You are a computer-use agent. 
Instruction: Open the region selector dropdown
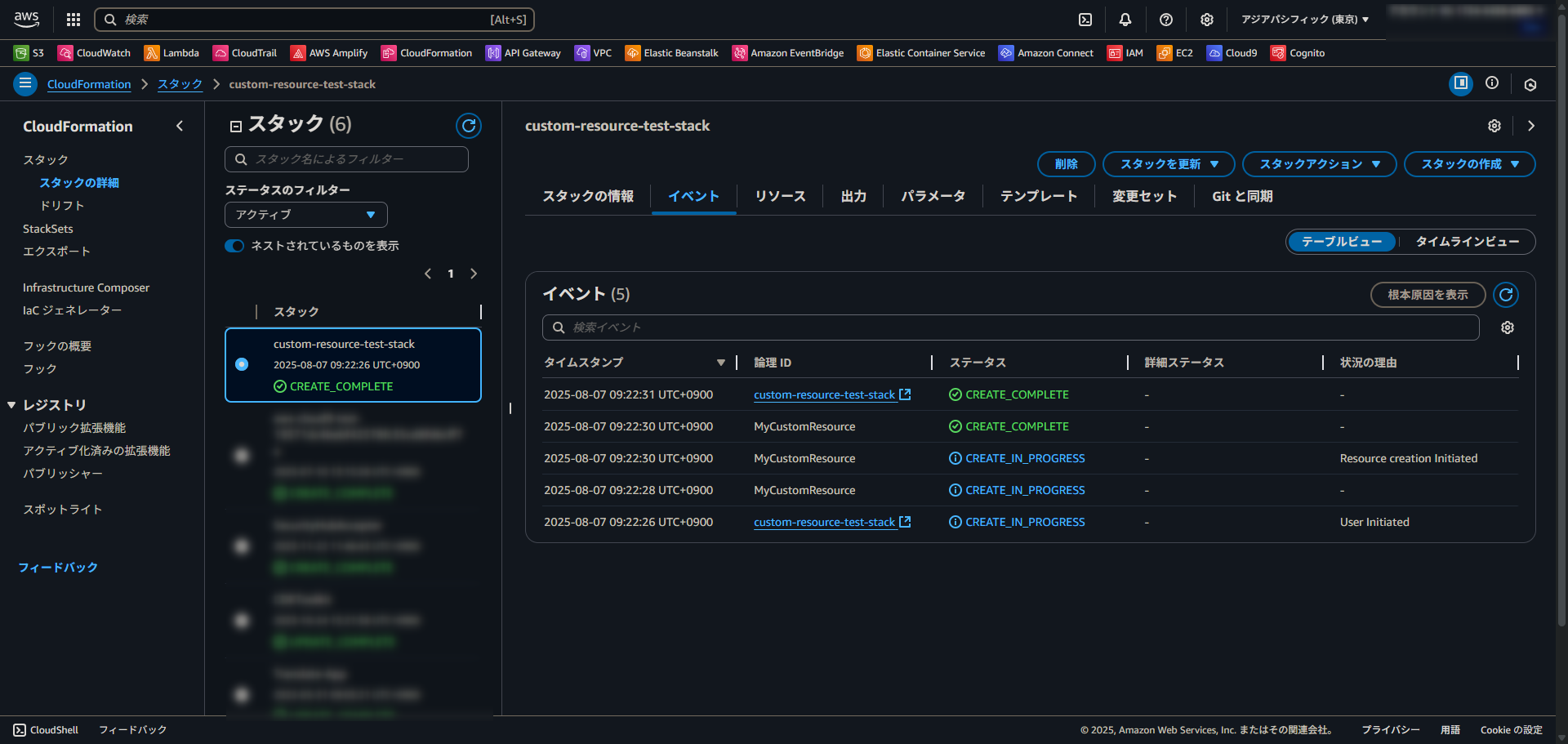click(1305, 20)
